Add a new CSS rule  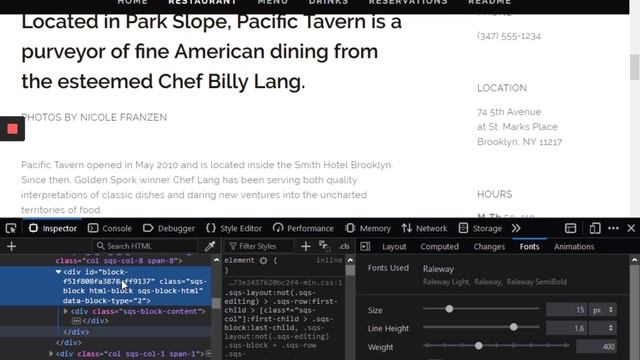point(305,246)
